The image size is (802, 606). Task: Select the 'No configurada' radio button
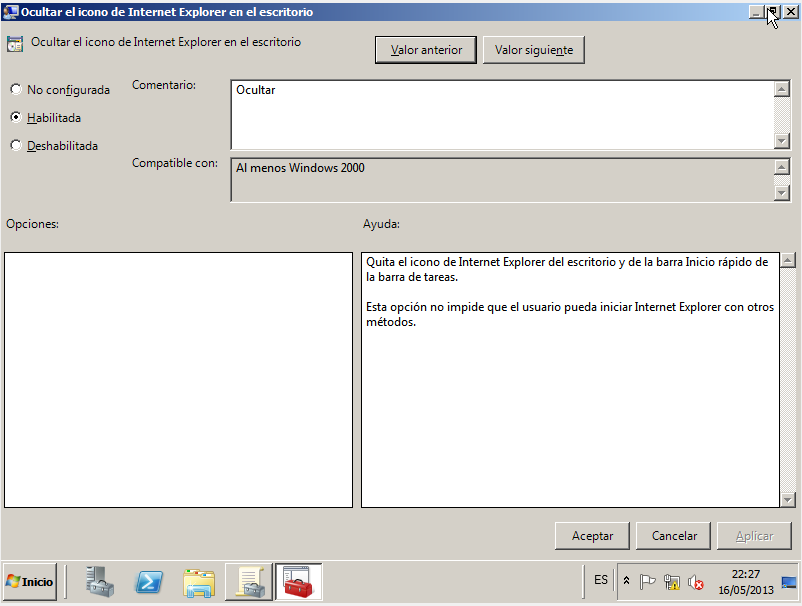pos(16,90)
